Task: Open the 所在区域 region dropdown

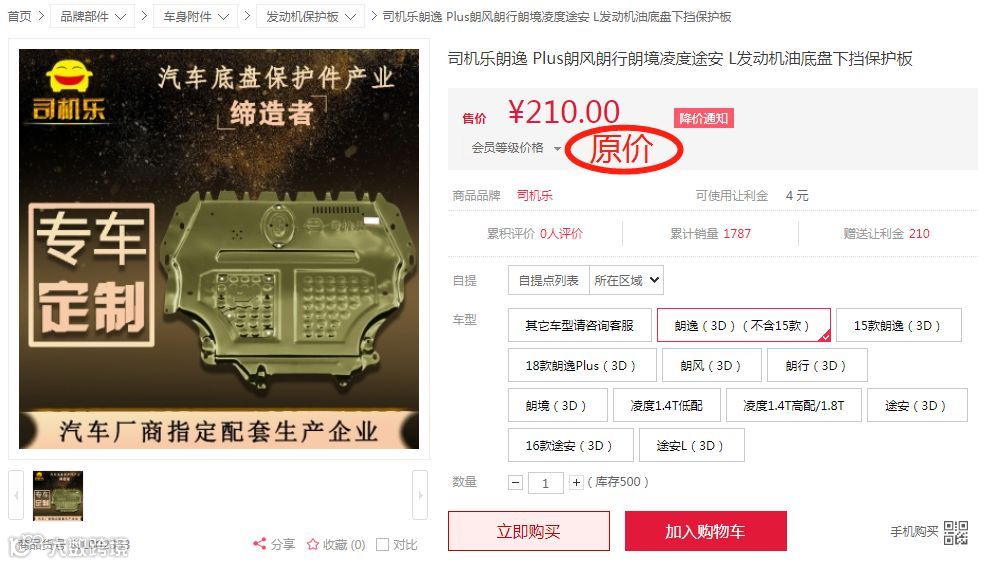Action: [626, 280]
